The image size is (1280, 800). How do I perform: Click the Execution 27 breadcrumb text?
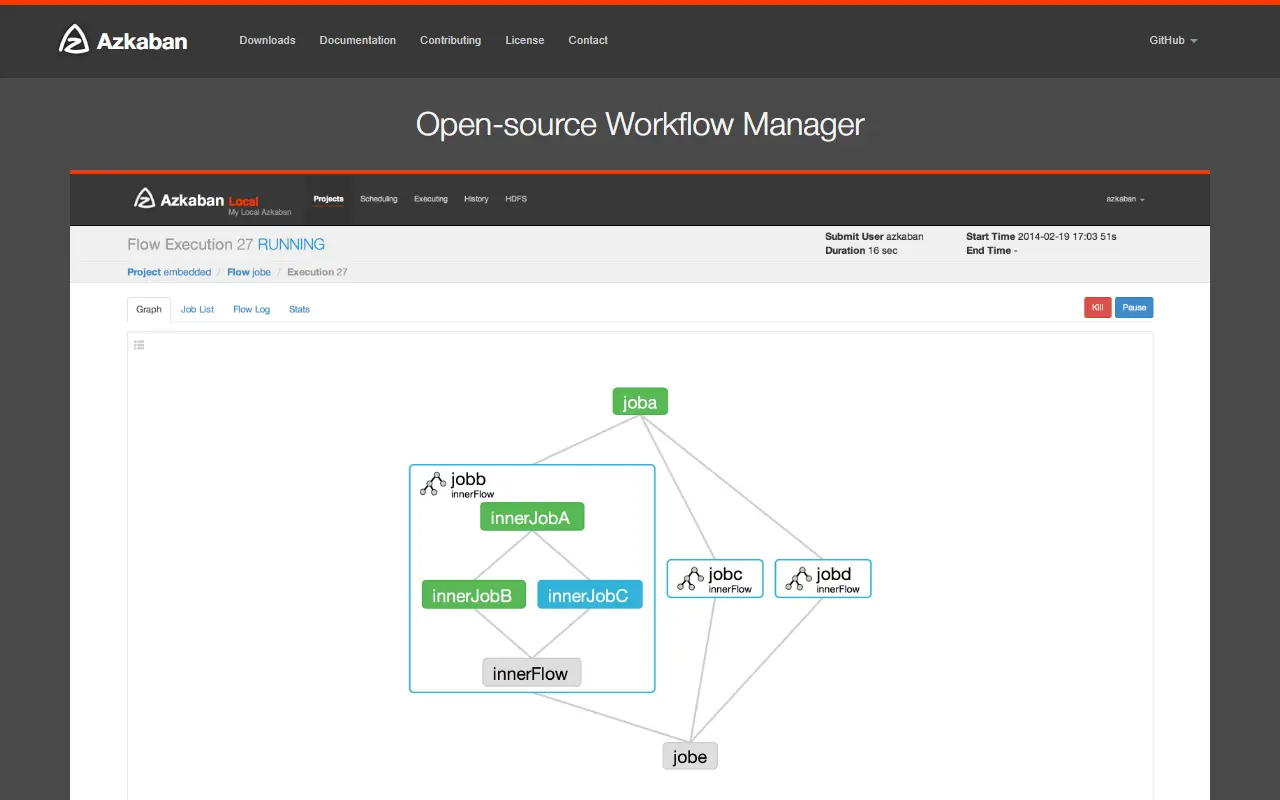tap(317, 272)
